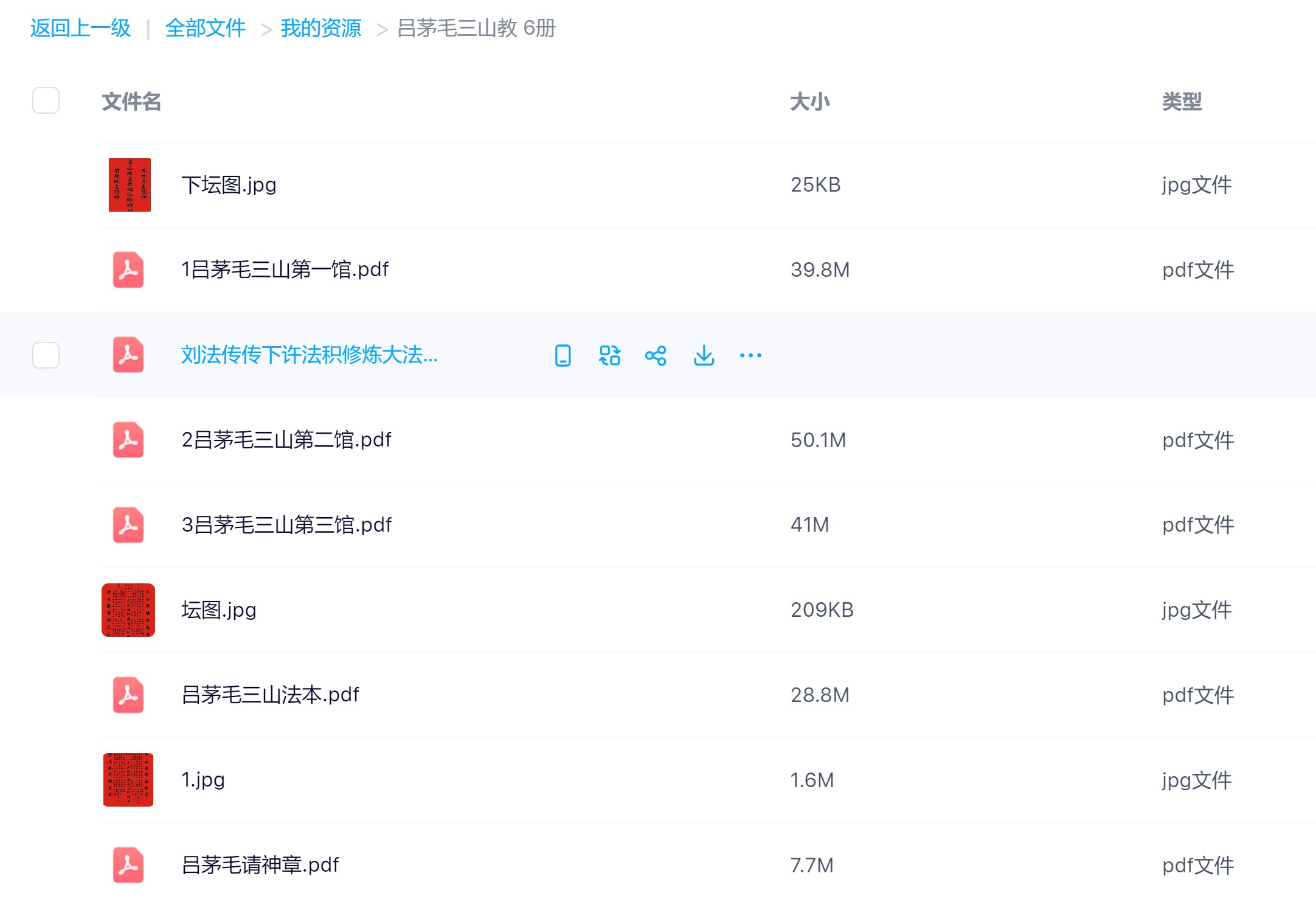Toggle the select-all checkbox in header
The width and height of the screenshot is (1316, 907).
click(46, 101)
